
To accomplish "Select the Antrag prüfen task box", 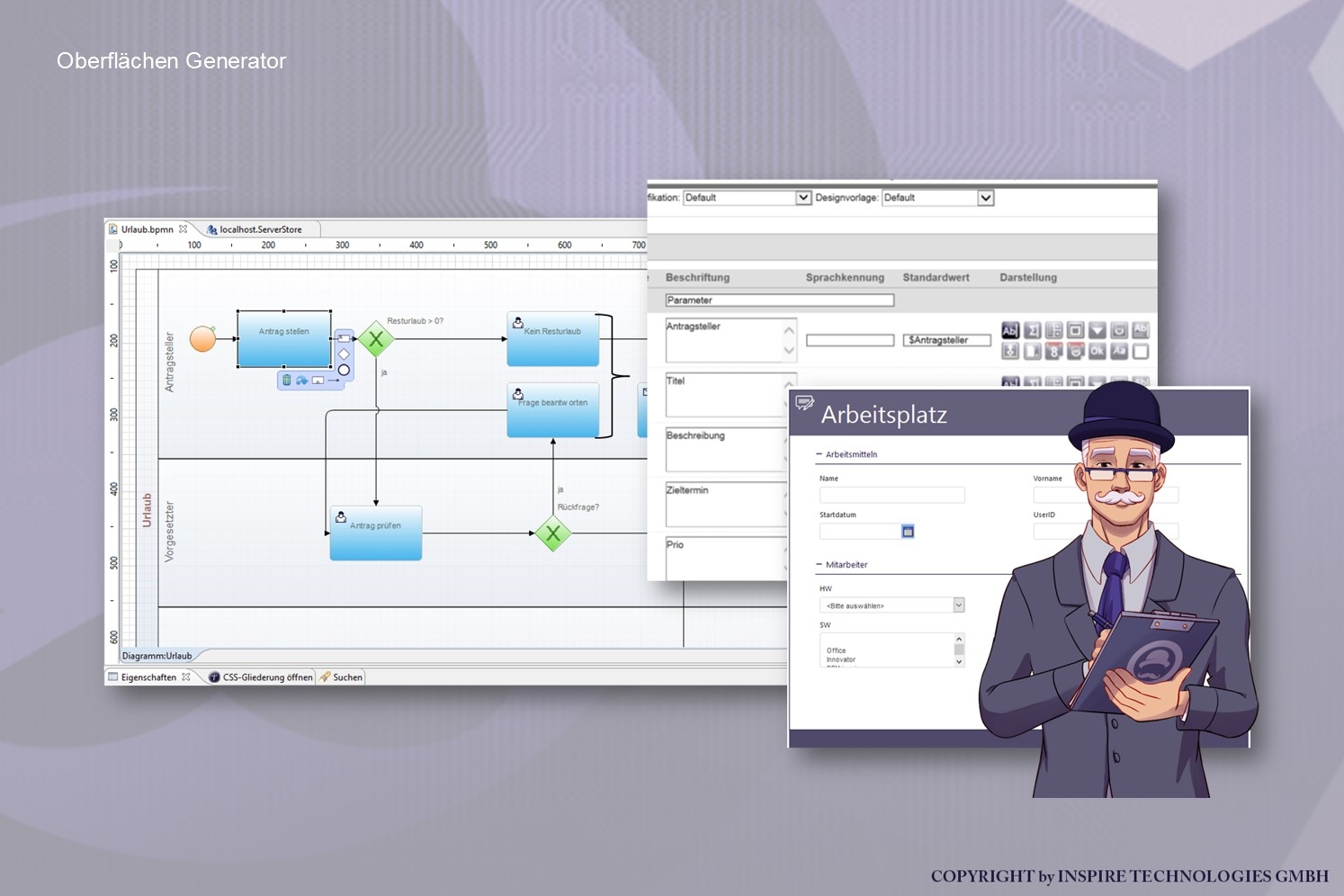I will (x=376, y=533).
